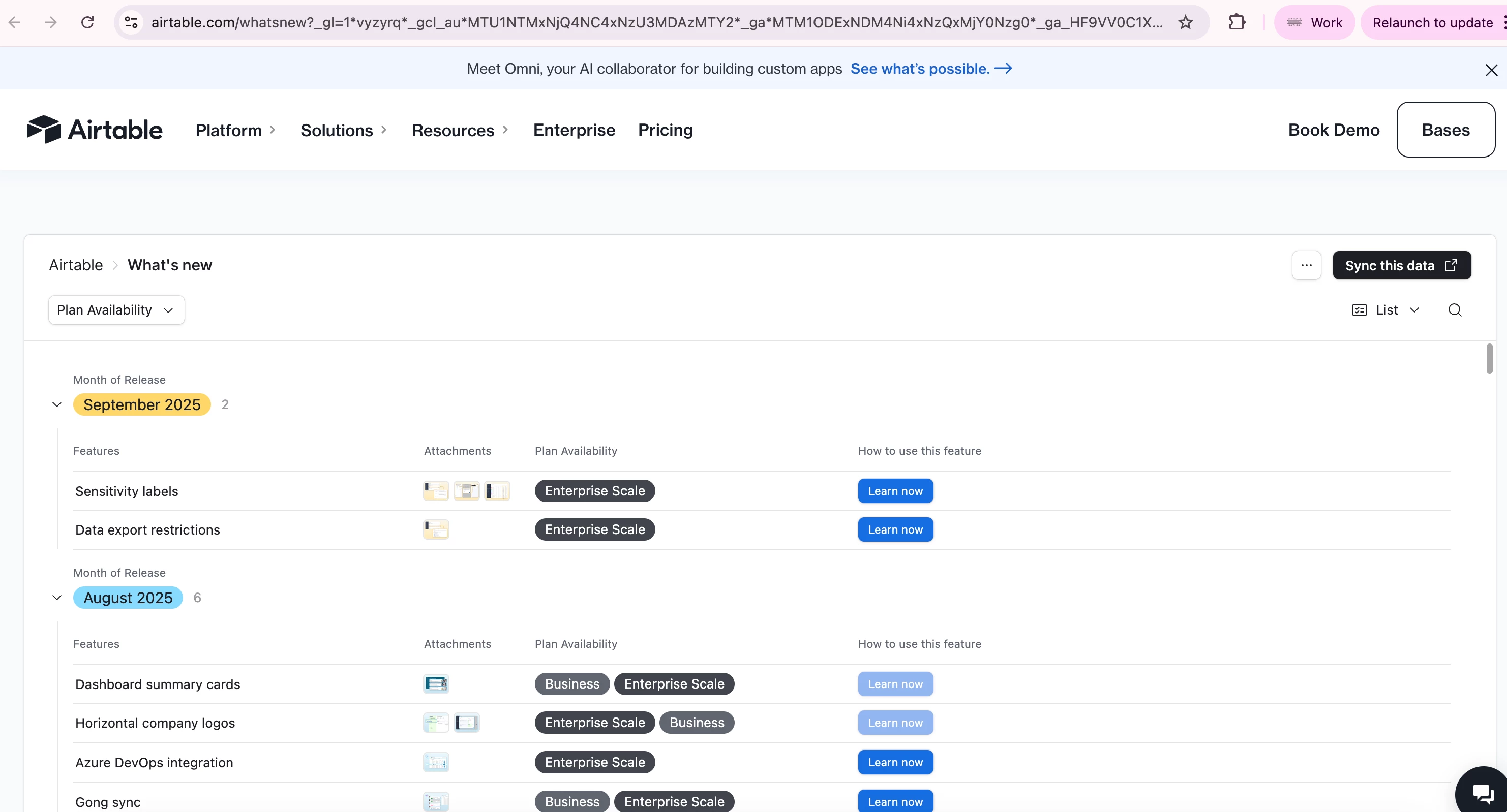Viewport: 1507px width, 812px height.
Task: Open first Sensitivity labels attachment thumbnail
Action: 436,490
